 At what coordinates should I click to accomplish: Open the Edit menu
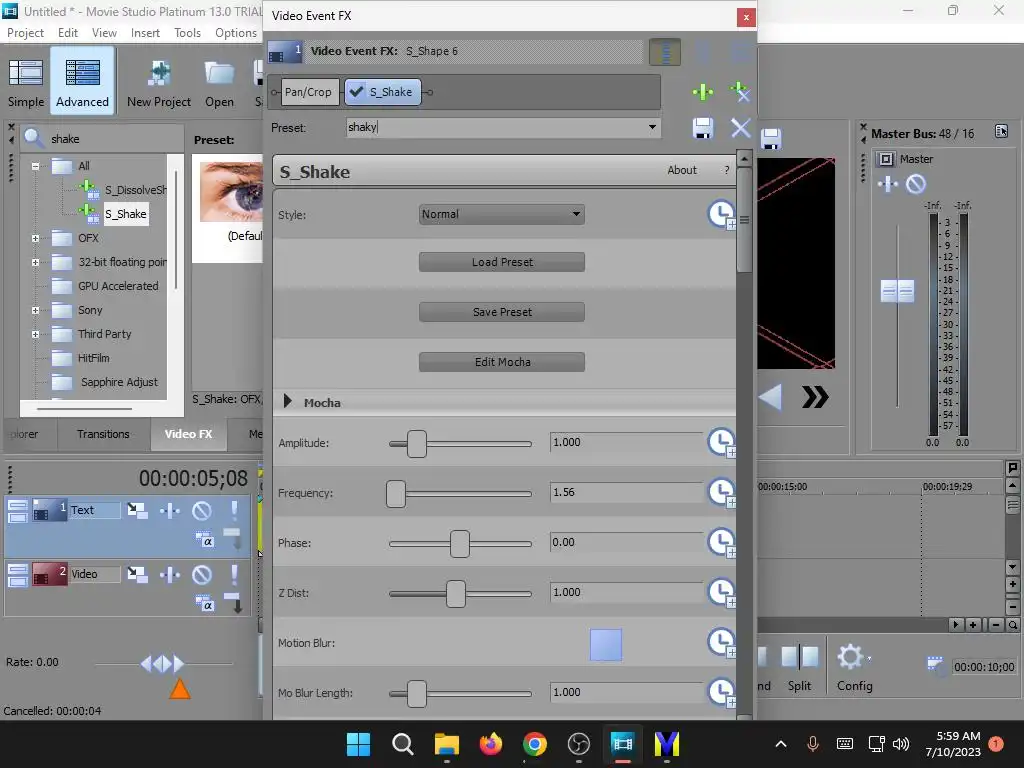pos(67,33)
